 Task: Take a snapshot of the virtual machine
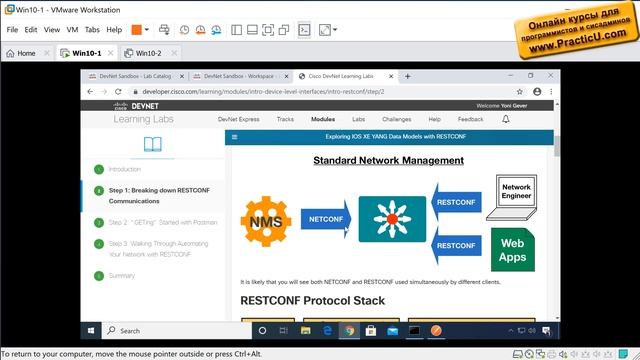tap(184, 30)
